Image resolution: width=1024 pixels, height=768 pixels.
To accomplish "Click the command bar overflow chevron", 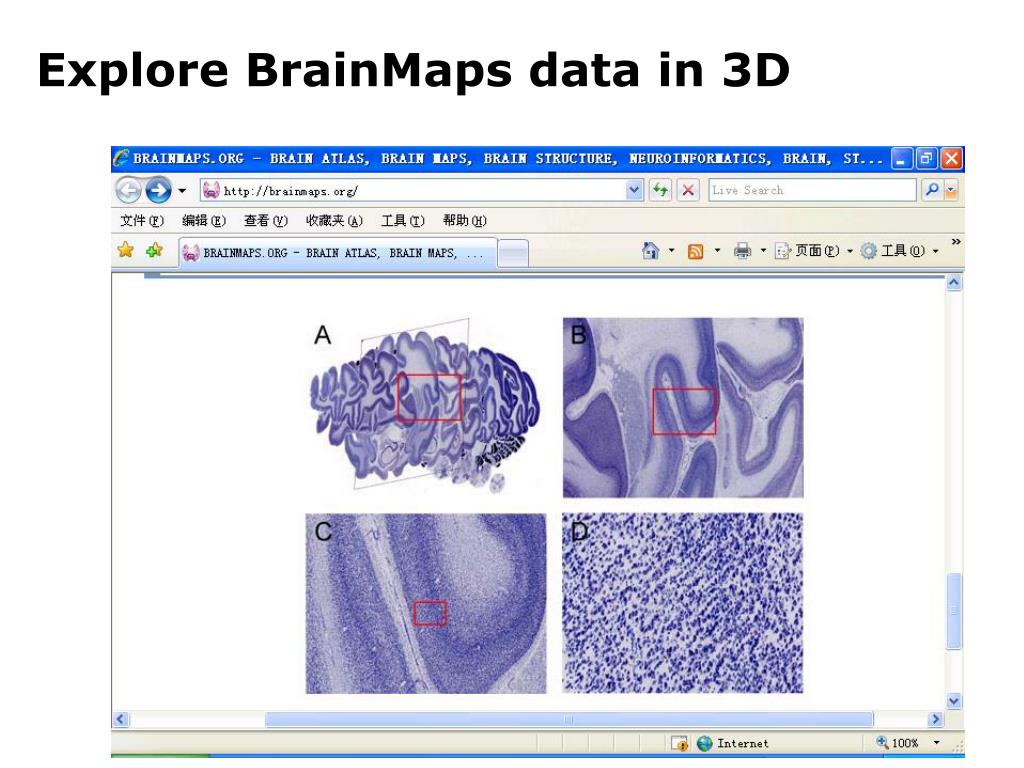I will [x=956, y=242].
